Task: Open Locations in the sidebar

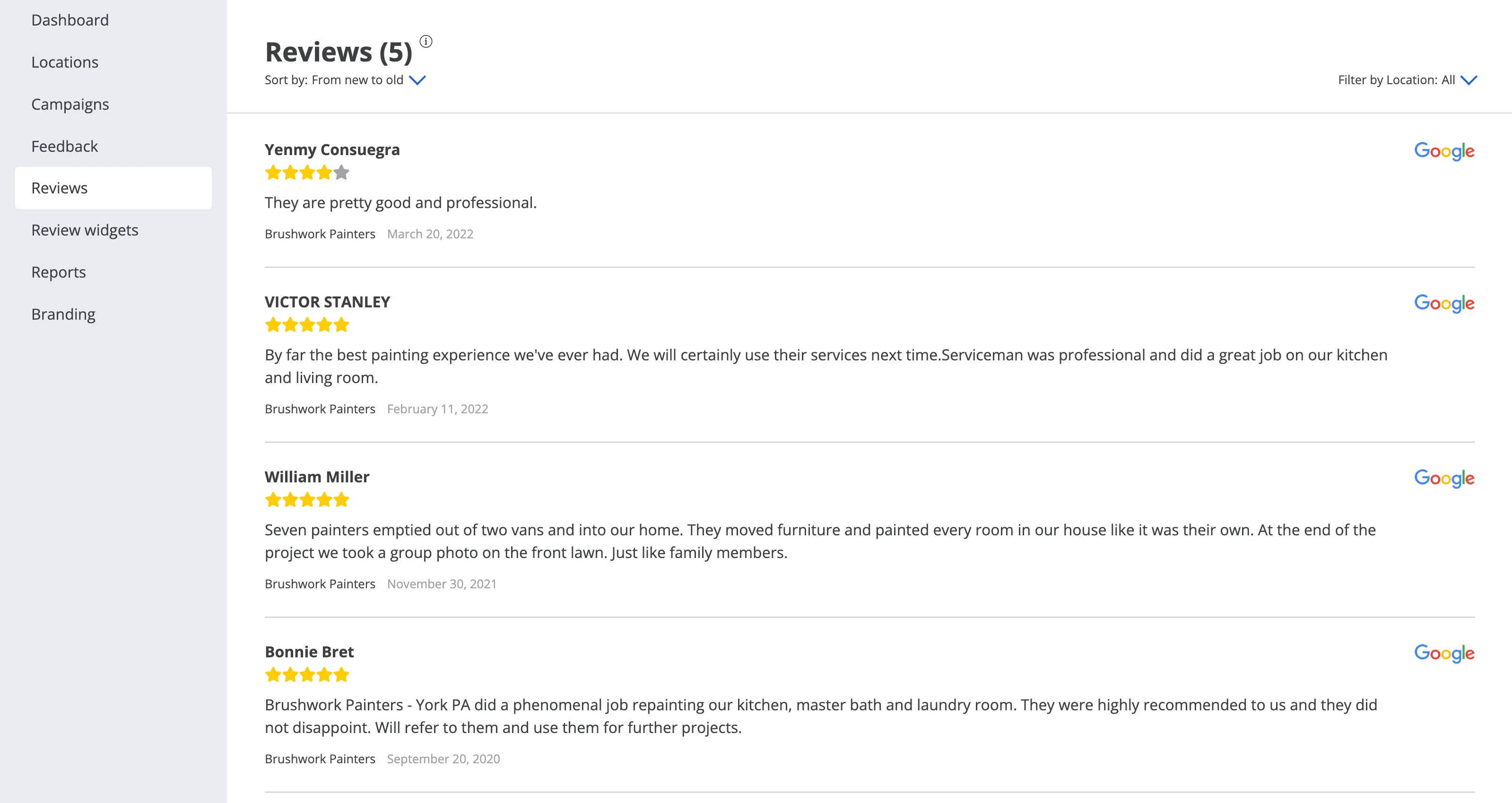Action: click(x=65, y=62)
